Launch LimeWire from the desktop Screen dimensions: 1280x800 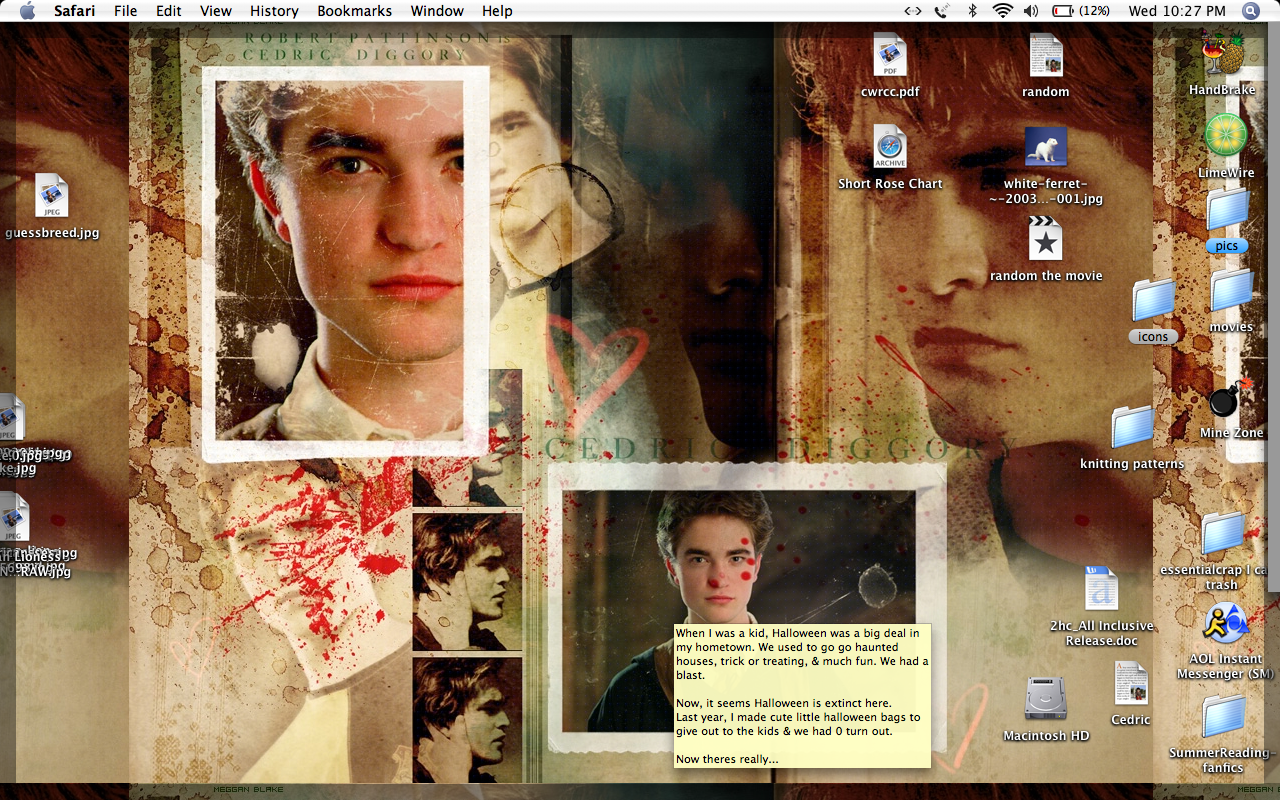[1225, 136]
